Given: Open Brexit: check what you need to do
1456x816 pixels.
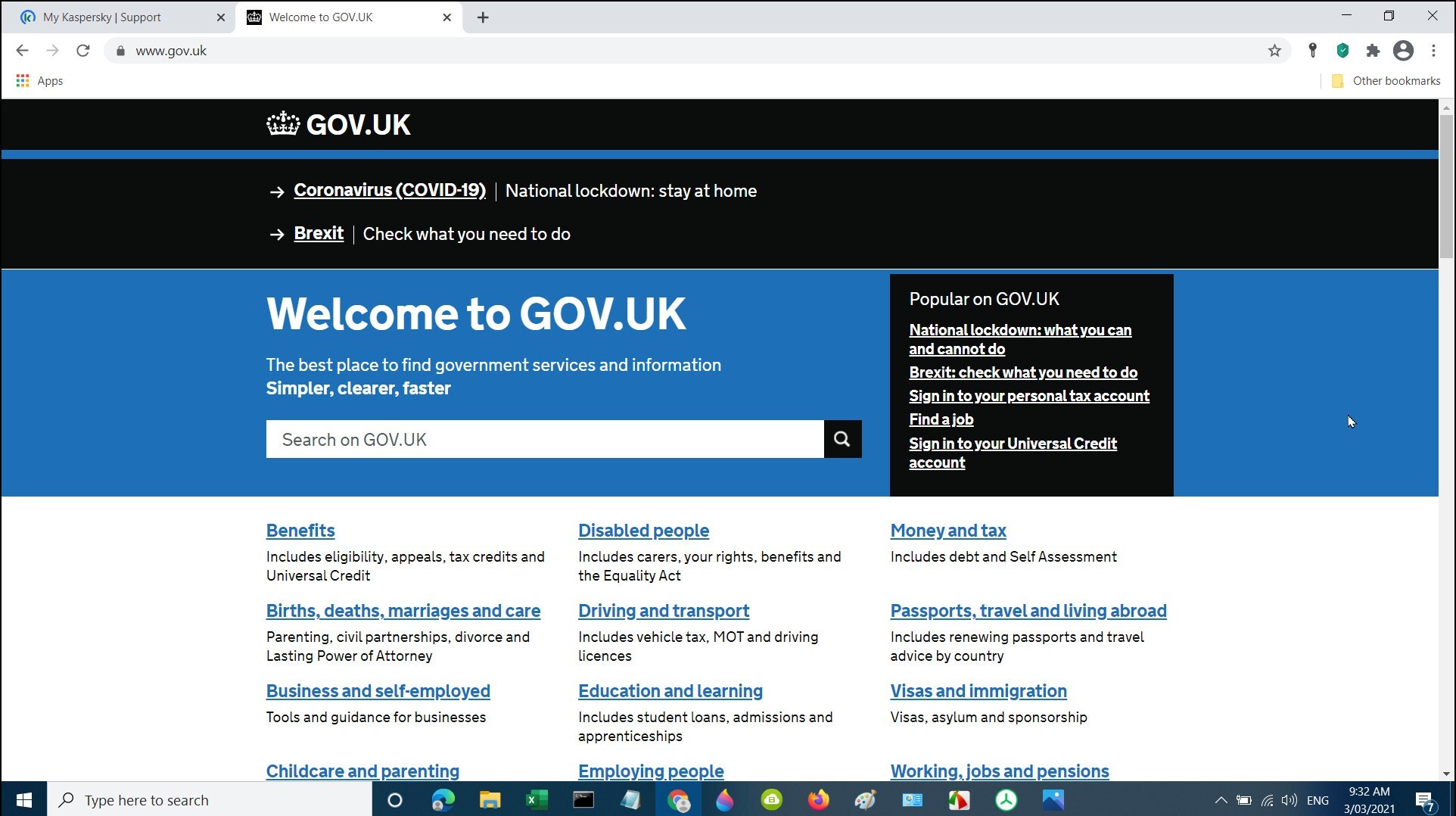Looking at the screenshot, I should 1023,372.
